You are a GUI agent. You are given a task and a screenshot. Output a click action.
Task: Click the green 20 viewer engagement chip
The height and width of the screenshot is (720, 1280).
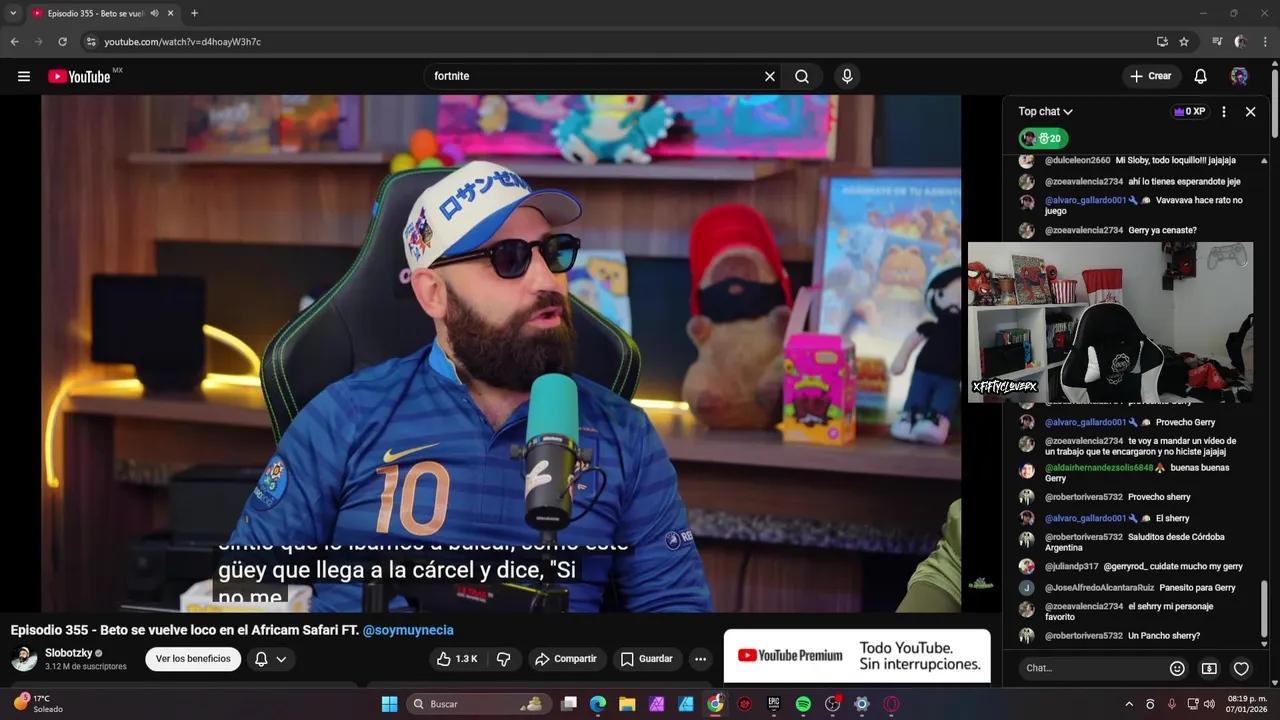pyautogui.click(x=1043, y=139)
